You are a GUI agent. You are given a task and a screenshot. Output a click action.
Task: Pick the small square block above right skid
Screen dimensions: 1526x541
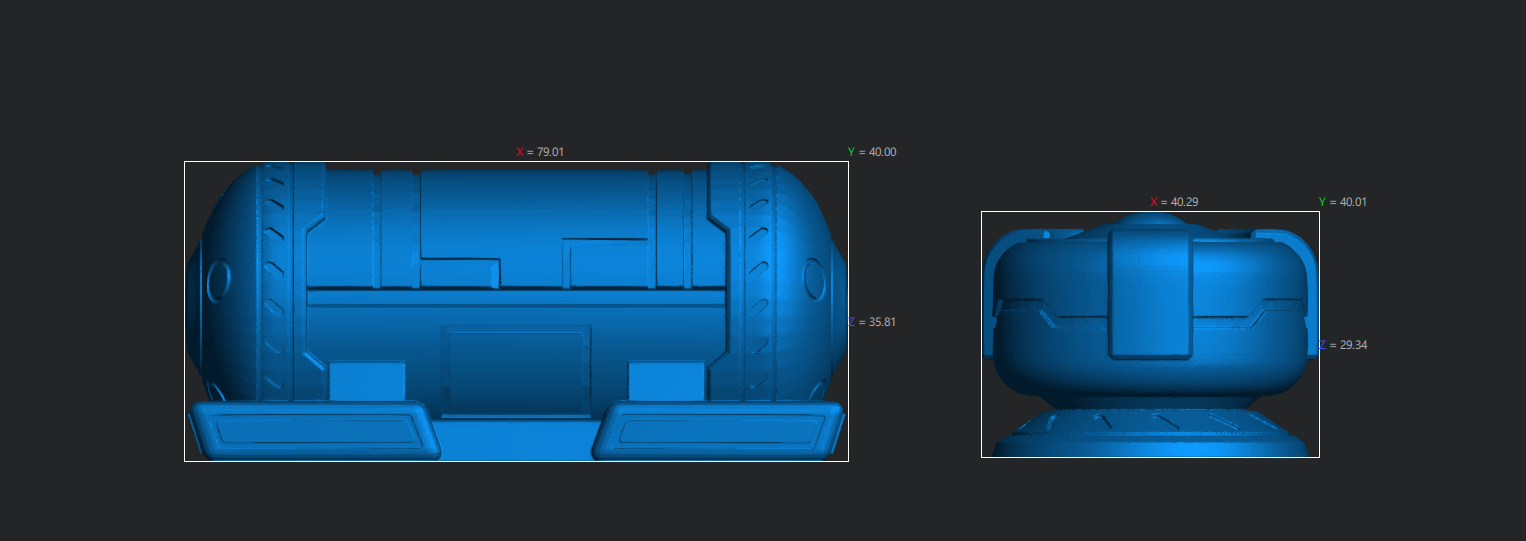point(665,381)
